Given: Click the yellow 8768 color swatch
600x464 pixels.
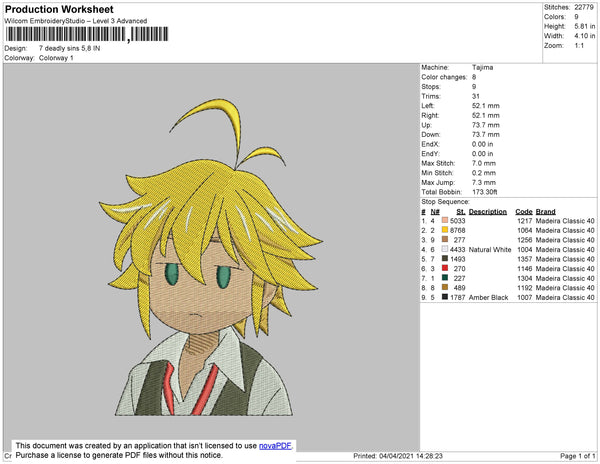Looking at the screenshot, I should [445, 230].
